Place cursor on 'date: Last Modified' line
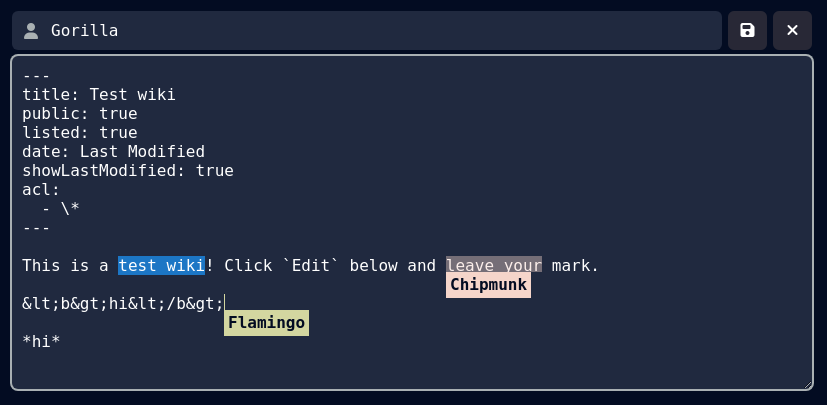The image size is (827, 405). [113, 152]
